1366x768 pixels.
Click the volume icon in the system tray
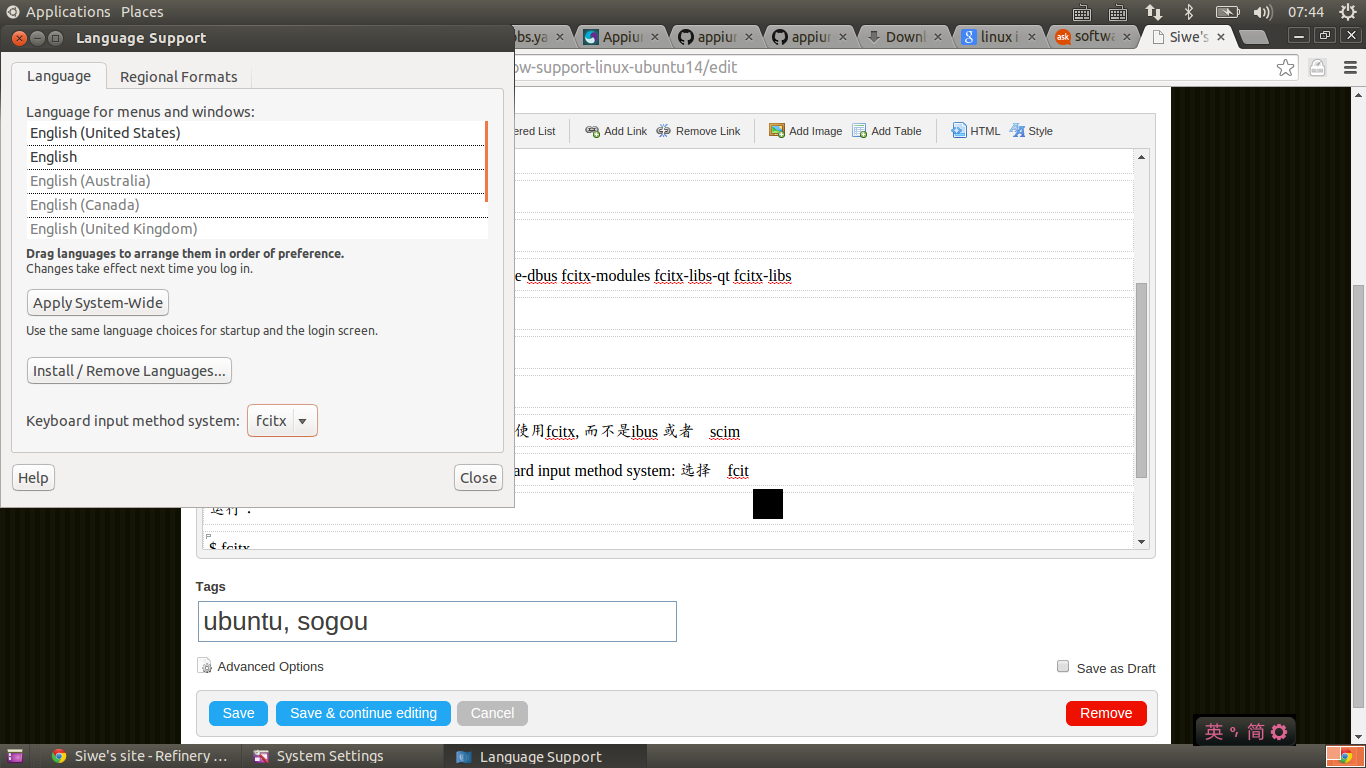pos(1262,11)
